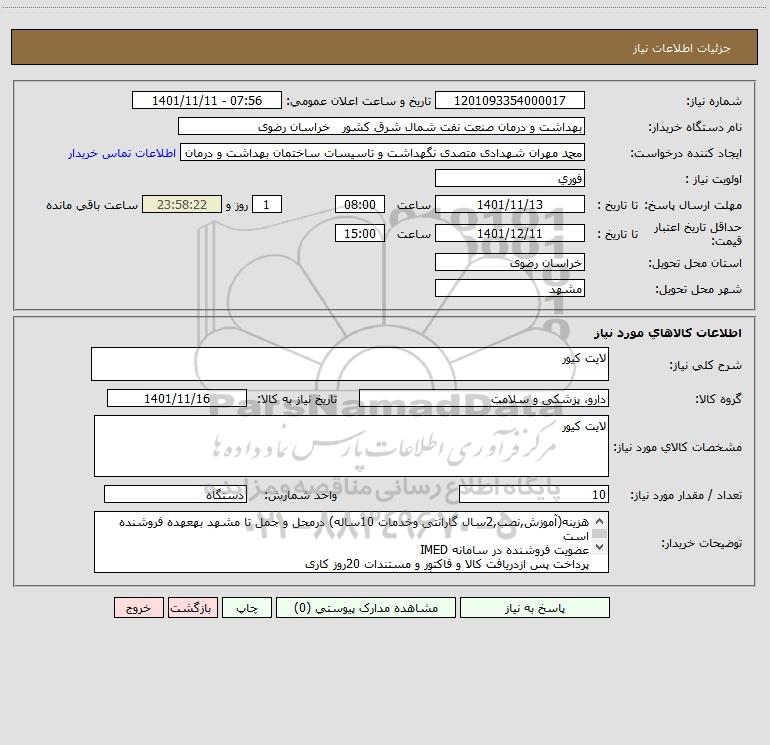The image size is (770, 745).
Task: Click label نام دستگاه خریدار
Action: click(x=695, y=128)
